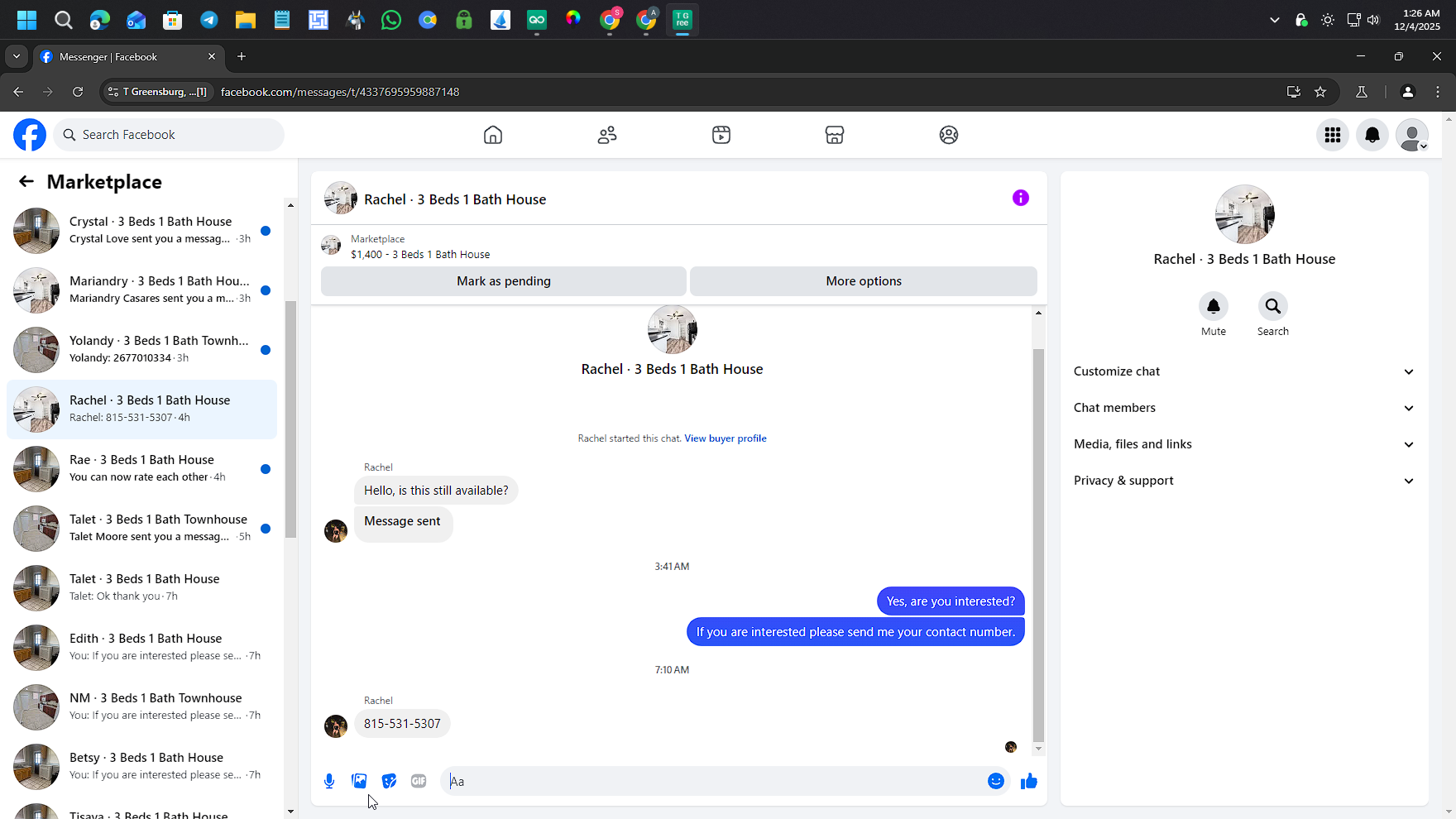The width and height of the screenshot is (1456, 819).
Task: Open the View buyer profile link
Action: click(x=726, y=438)
